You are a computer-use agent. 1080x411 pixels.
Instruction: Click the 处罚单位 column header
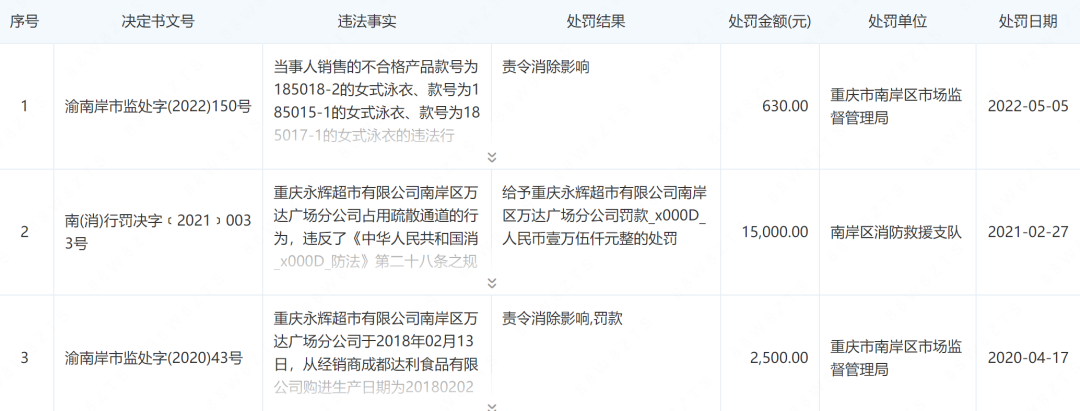pos(897,21)
